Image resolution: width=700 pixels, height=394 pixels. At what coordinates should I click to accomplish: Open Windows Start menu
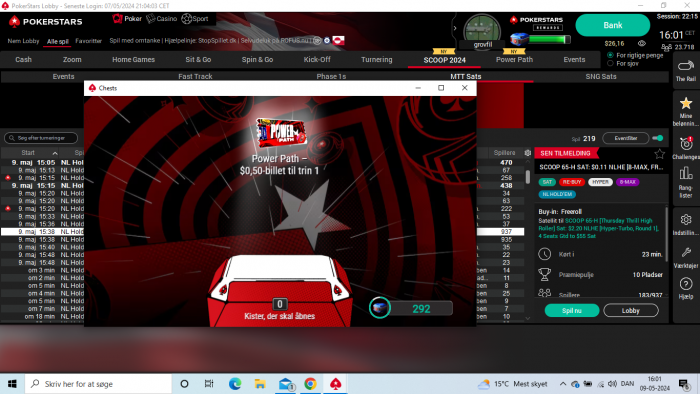pyautogui.click(x=12, y=384)
